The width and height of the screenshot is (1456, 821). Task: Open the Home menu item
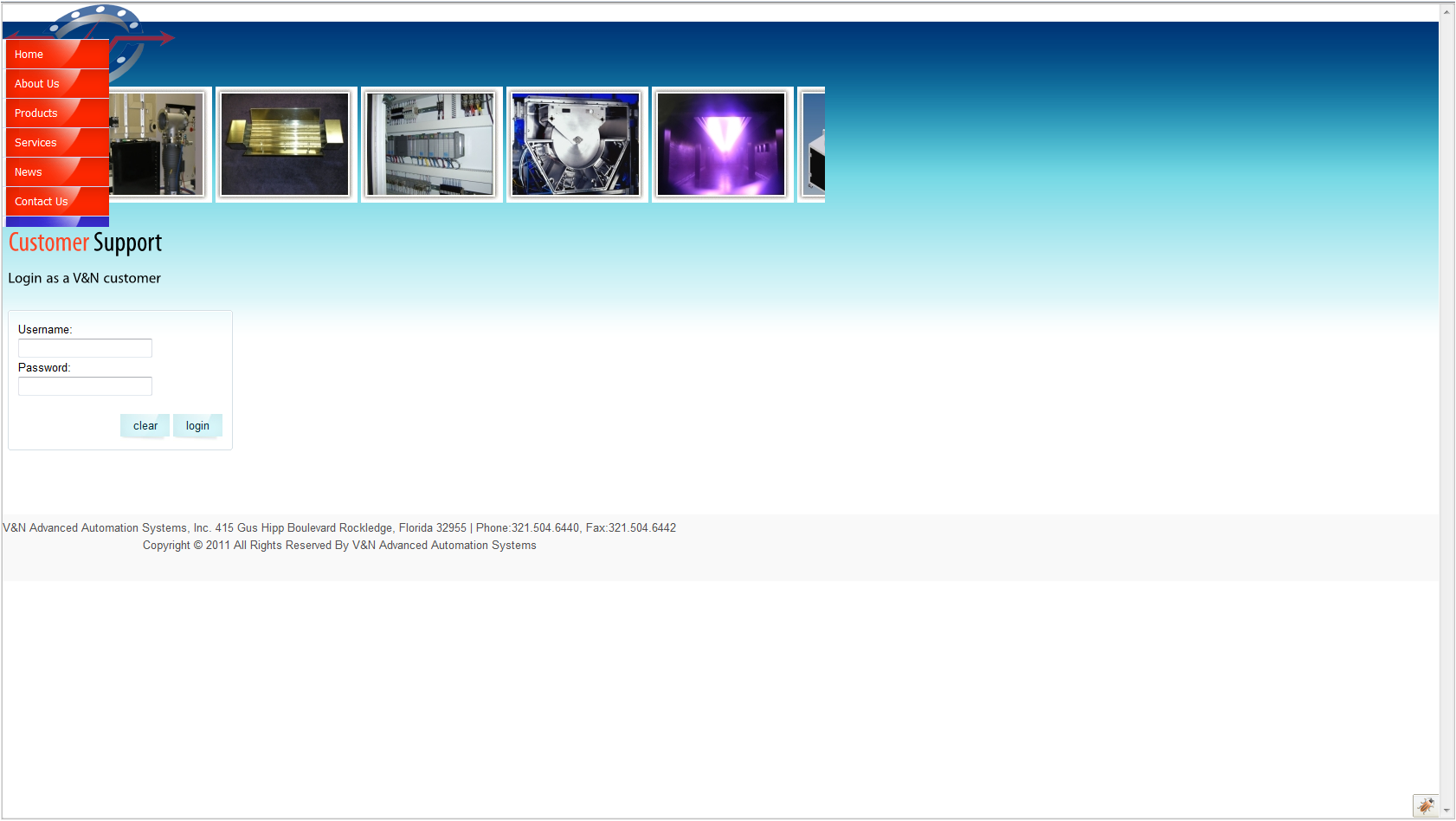point(57,55)
